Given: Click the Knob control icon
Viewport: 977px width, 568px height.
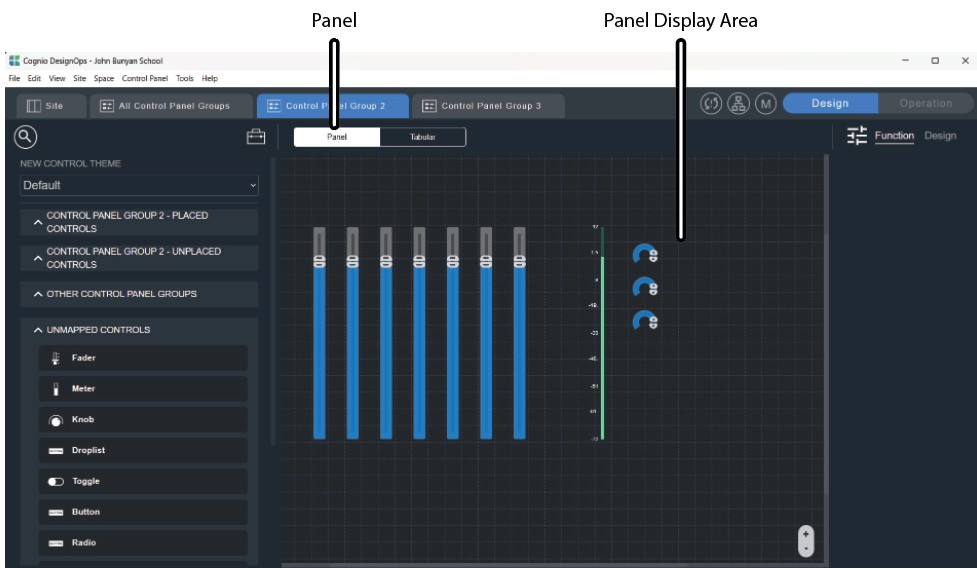Looking at the screenshot, I should point(55,420).
